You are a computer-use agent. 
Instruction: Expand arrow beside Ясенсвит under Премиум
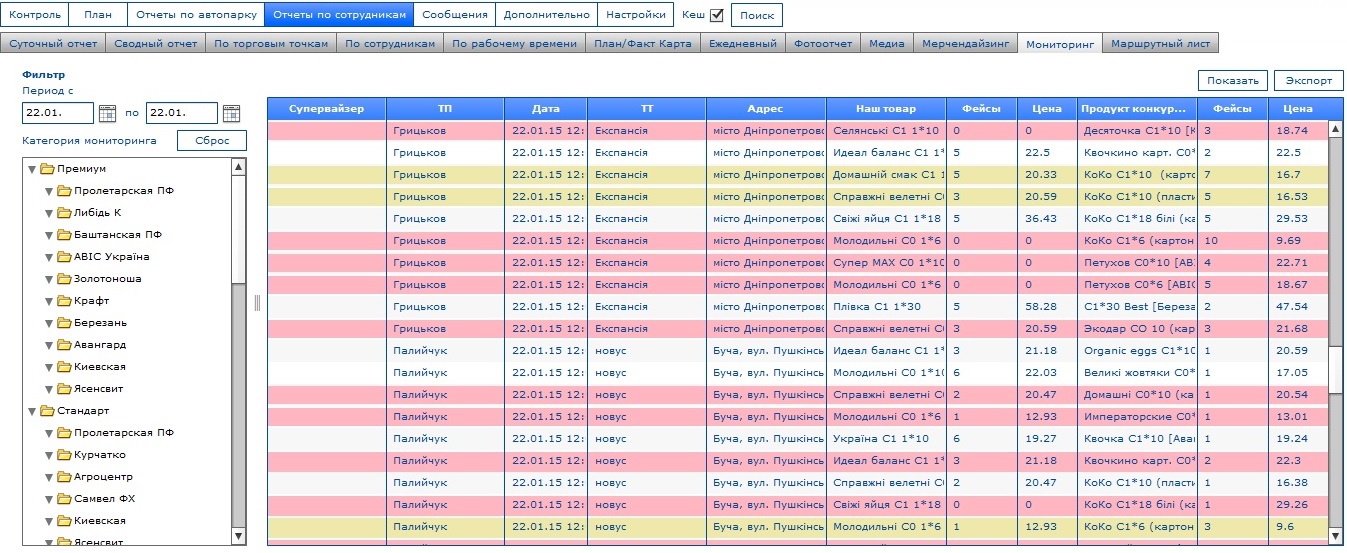[x=48, y=389]
